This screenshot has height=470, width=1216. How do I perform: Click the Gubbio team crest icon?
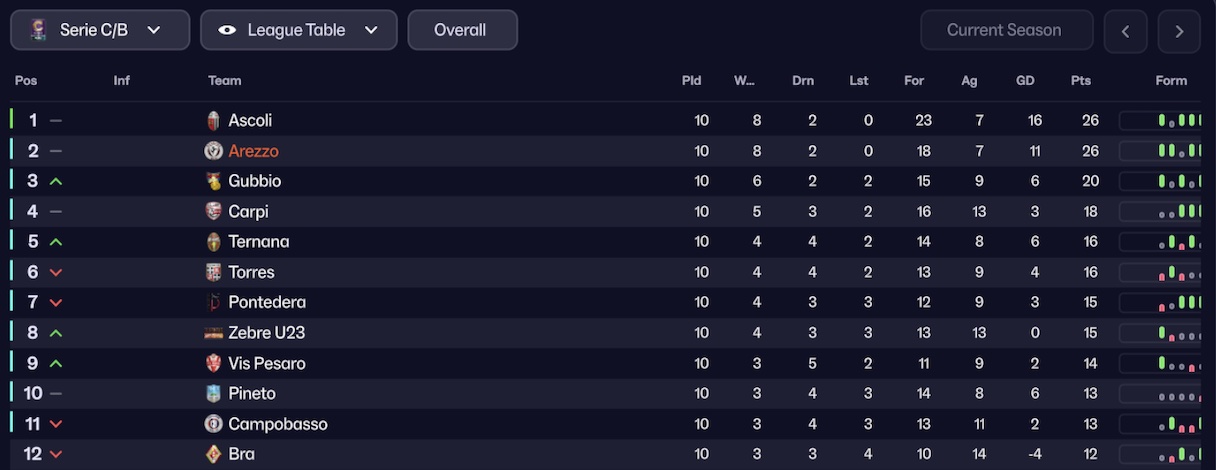click(213, 181)
